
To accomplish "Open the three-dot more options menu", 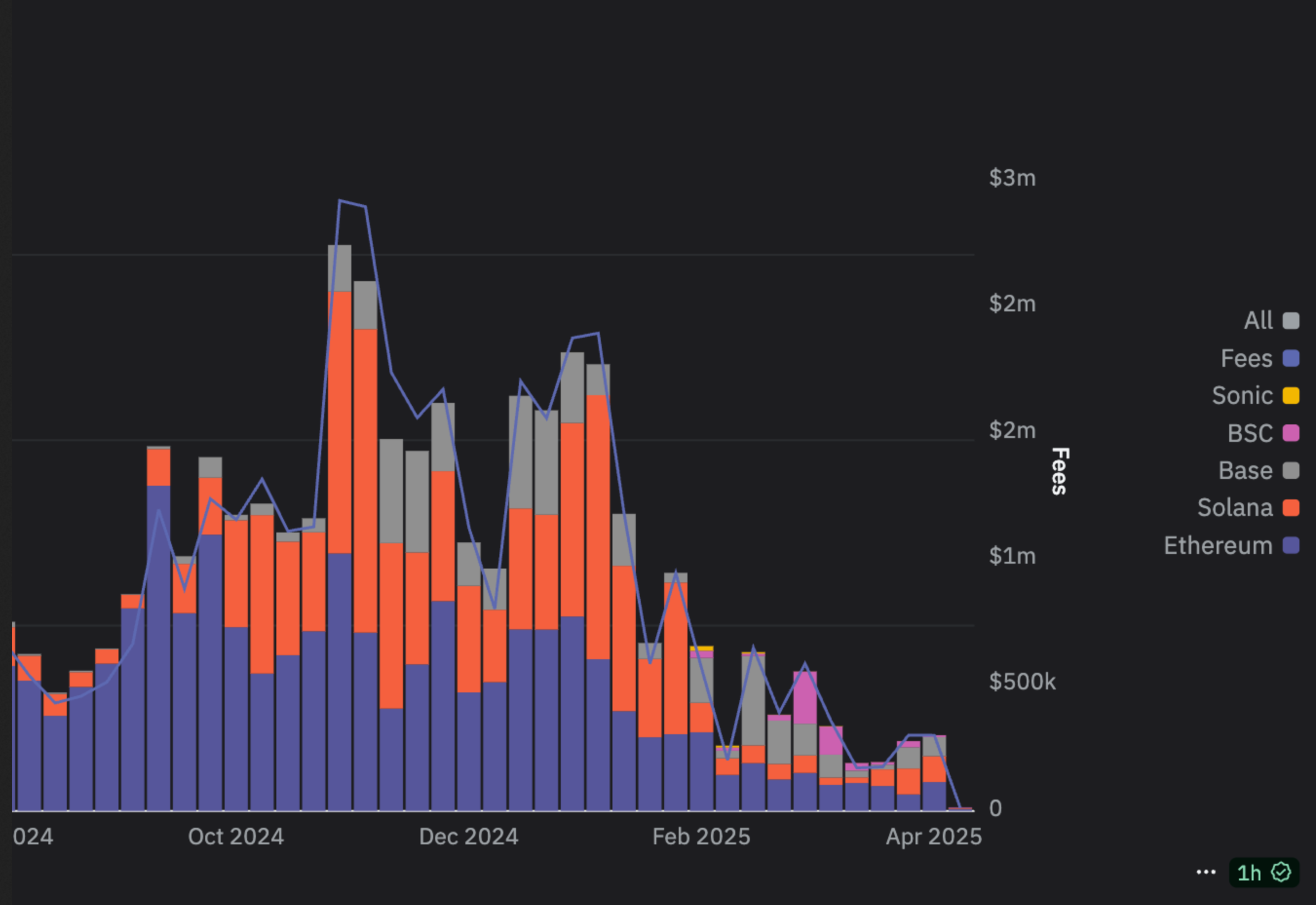I will pos(1206,872).
